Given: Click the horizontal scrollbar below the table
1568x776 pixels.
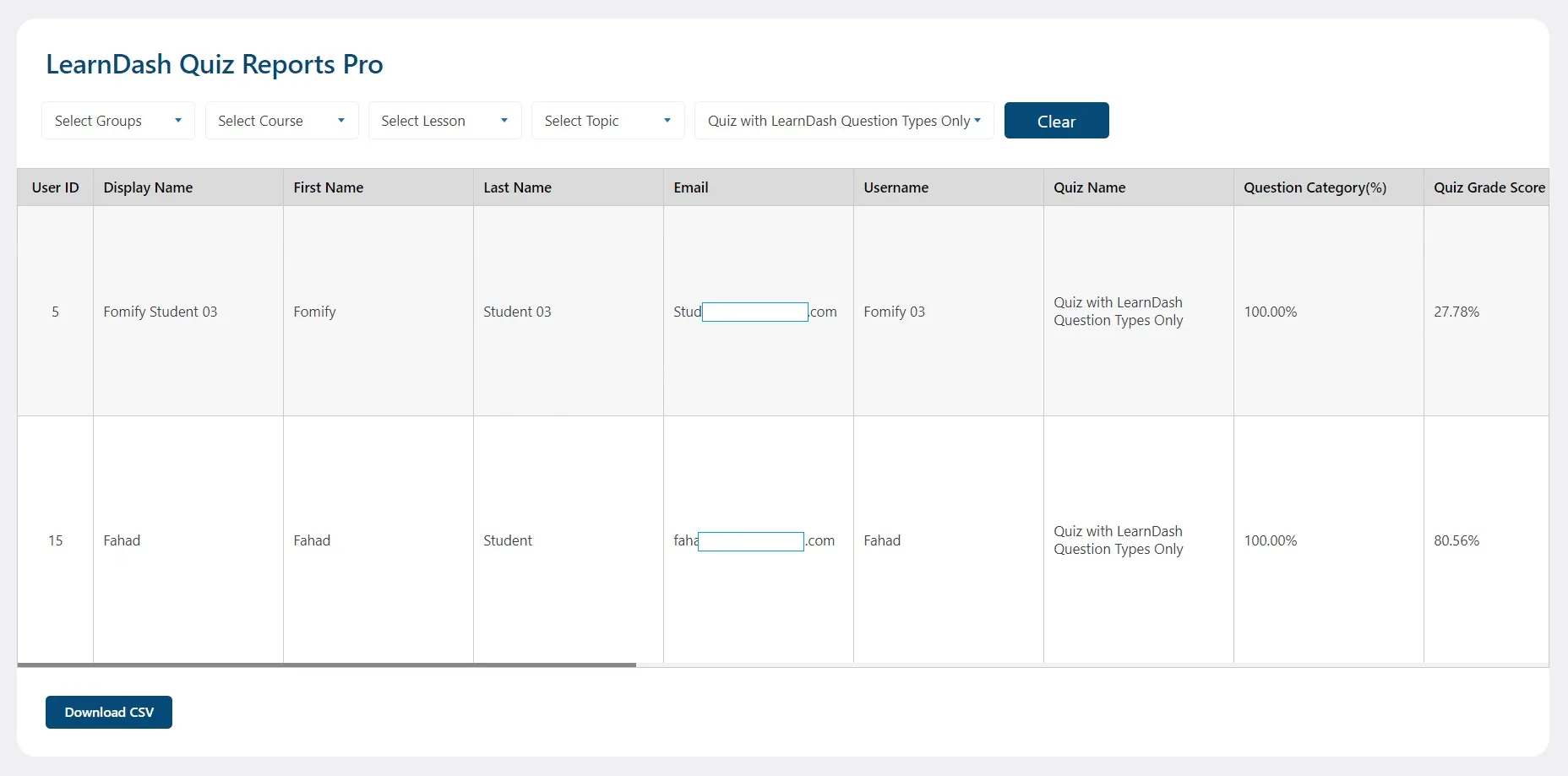Looking at the screenshot, I should [x=326, y=665].
